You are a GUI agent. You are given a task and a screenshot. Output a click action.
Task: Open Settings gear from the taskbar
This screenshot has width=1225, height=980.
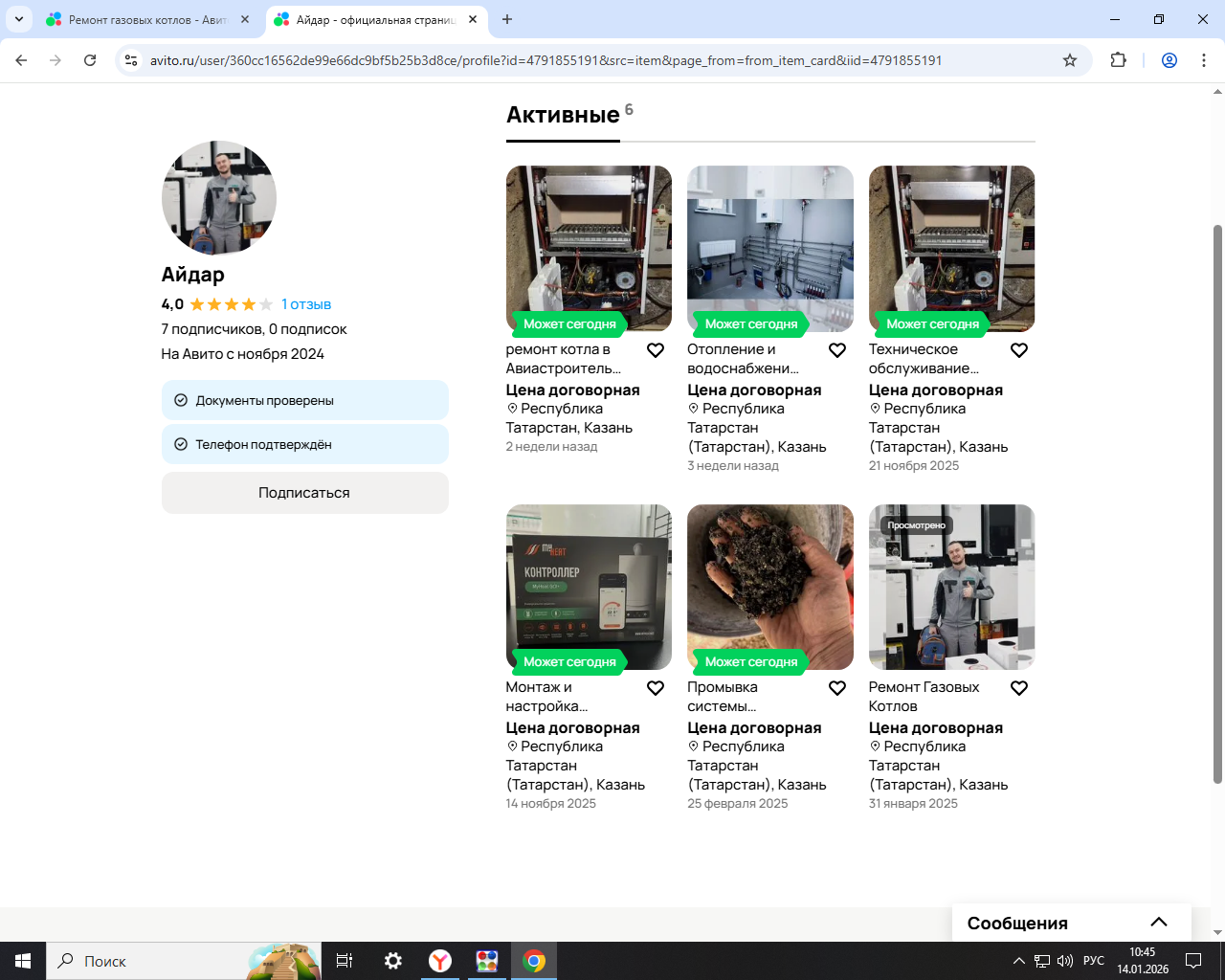coord(392,961)
